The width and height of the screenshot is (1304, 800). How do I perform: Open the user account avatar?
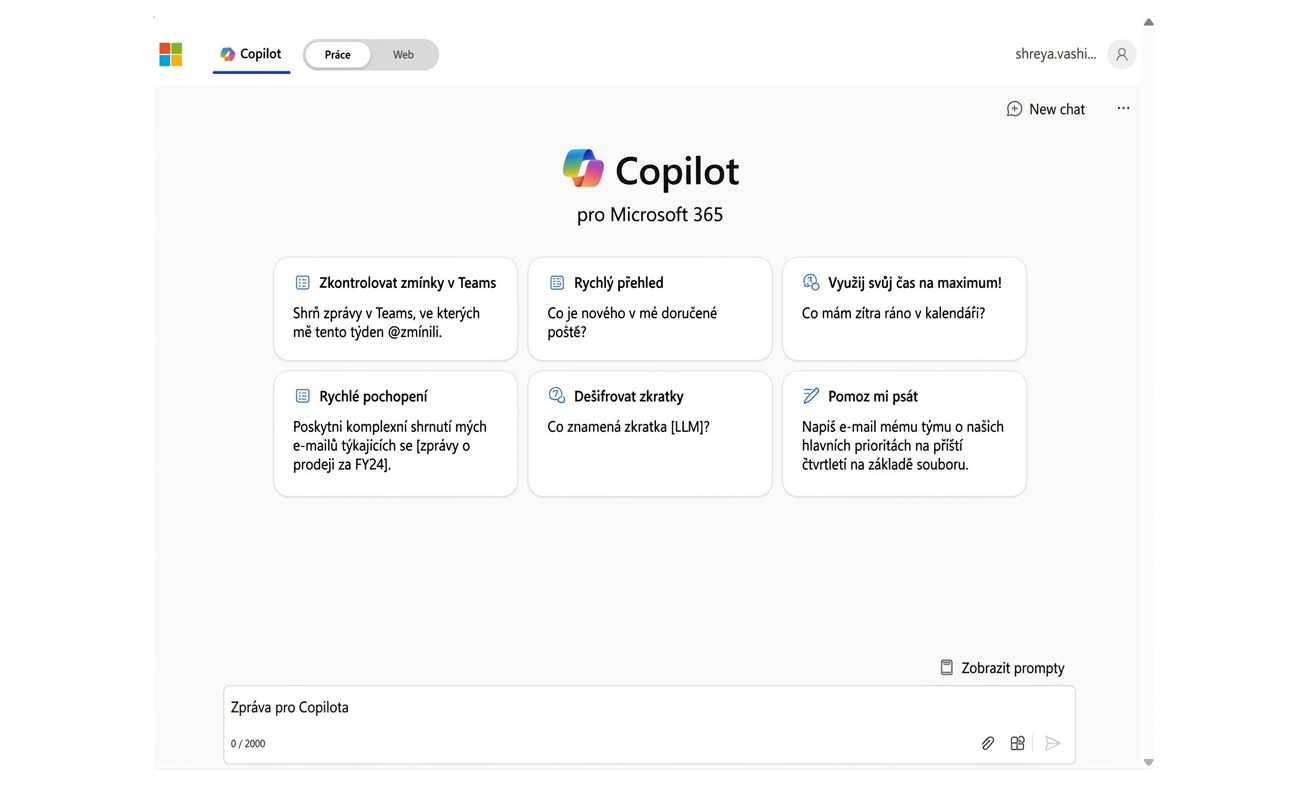(1122, 55)
